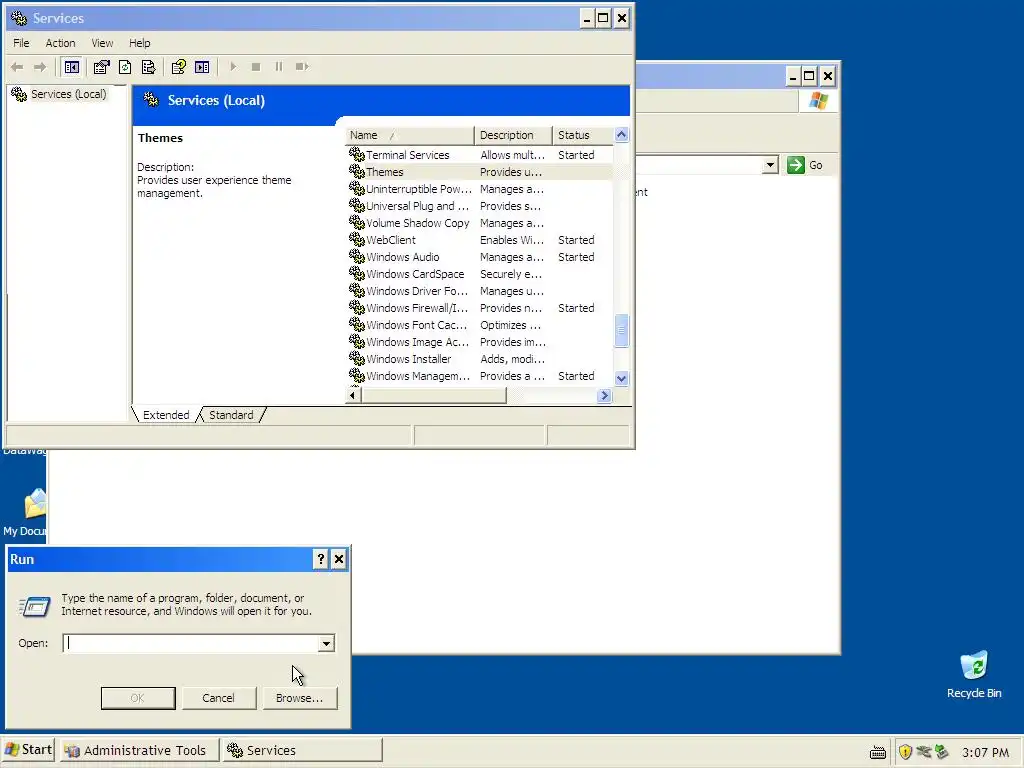
Task: Click the Forward arrow in Services toolbar
Action: pyautogui.click(x=40, y=67)
